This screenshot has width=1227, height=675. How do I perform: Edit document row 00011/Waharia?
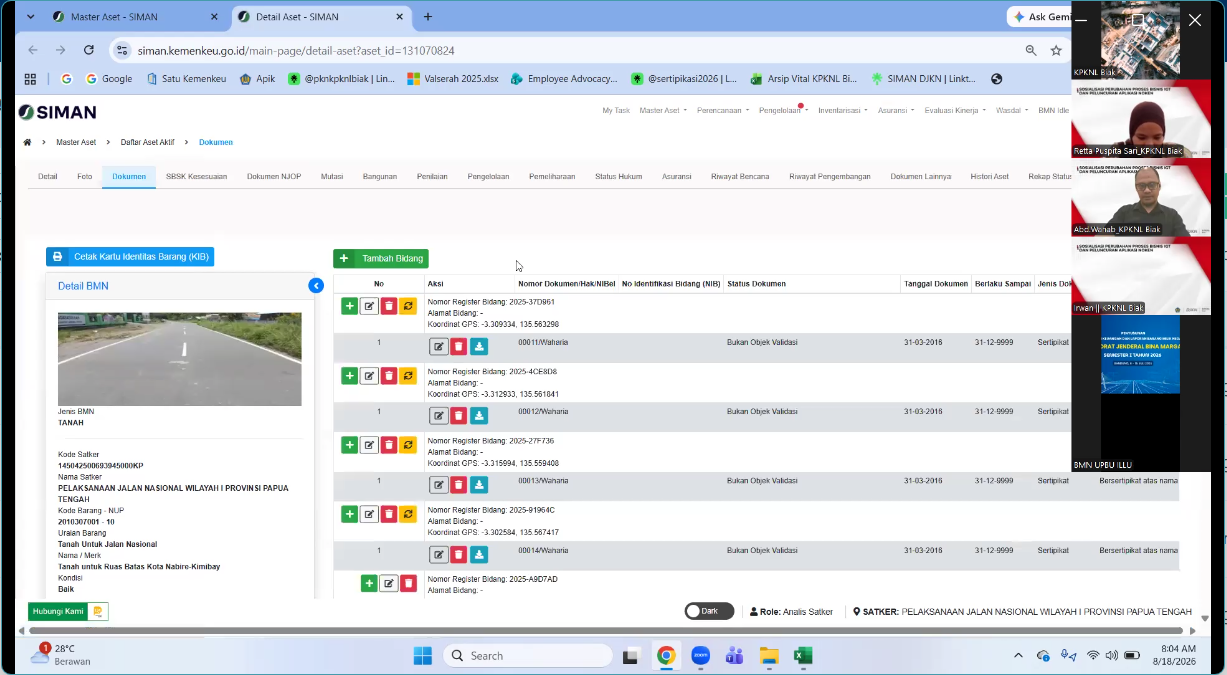[439, 346]
